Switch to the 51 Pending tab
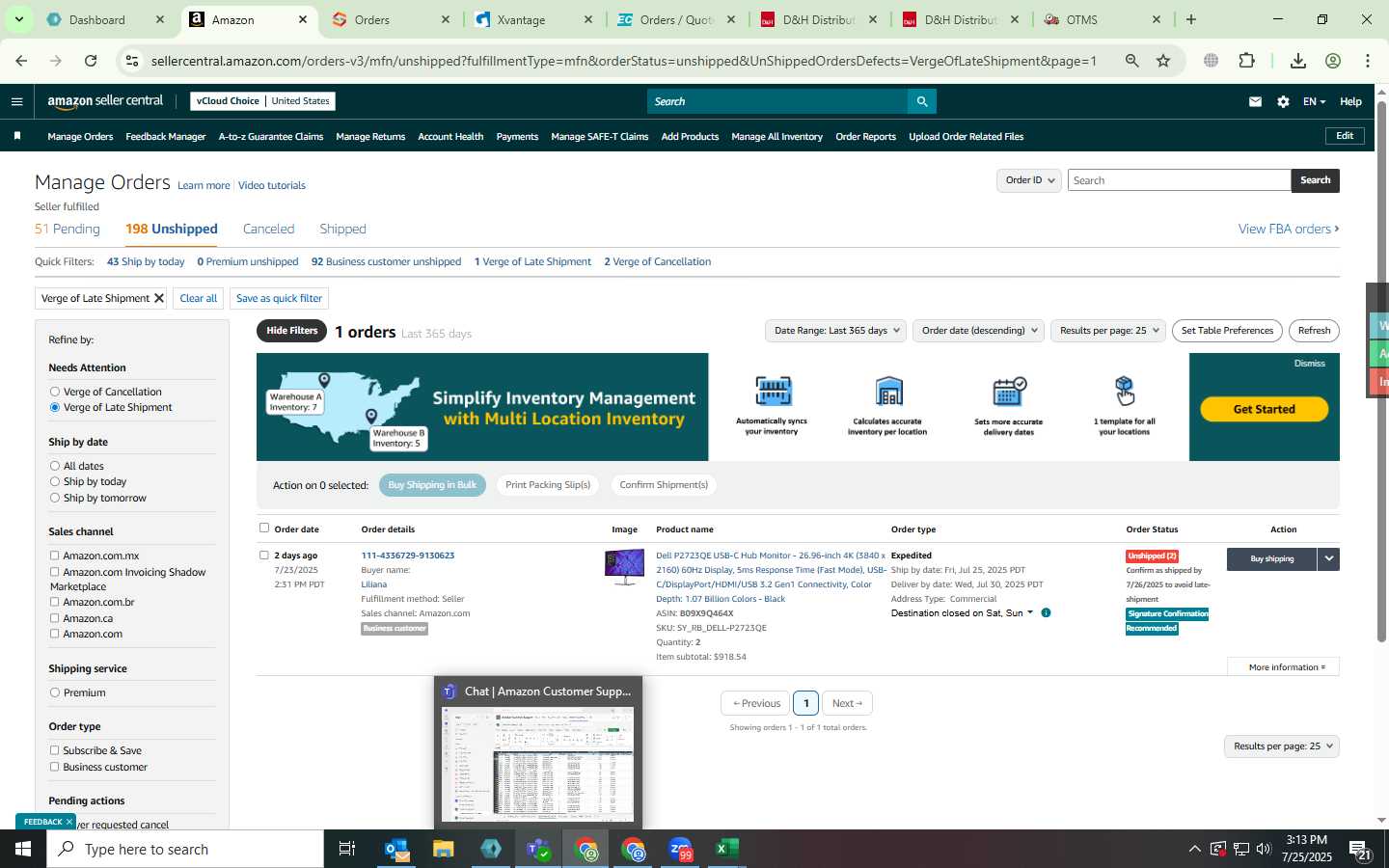This screenshot has height=868, width=1389. point(68,229)
